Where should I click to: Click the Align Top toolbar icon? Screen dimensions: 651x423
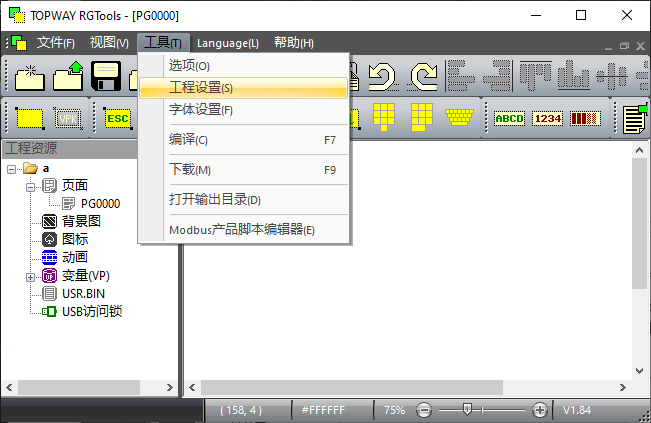[535, 76]
